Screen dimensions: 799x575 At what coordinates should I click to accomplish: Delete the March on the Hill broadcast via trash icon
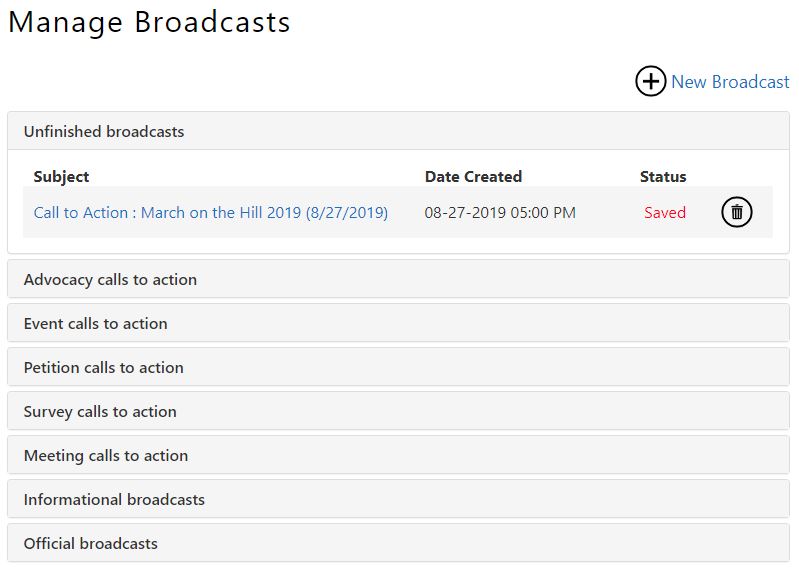coord(736,212)
